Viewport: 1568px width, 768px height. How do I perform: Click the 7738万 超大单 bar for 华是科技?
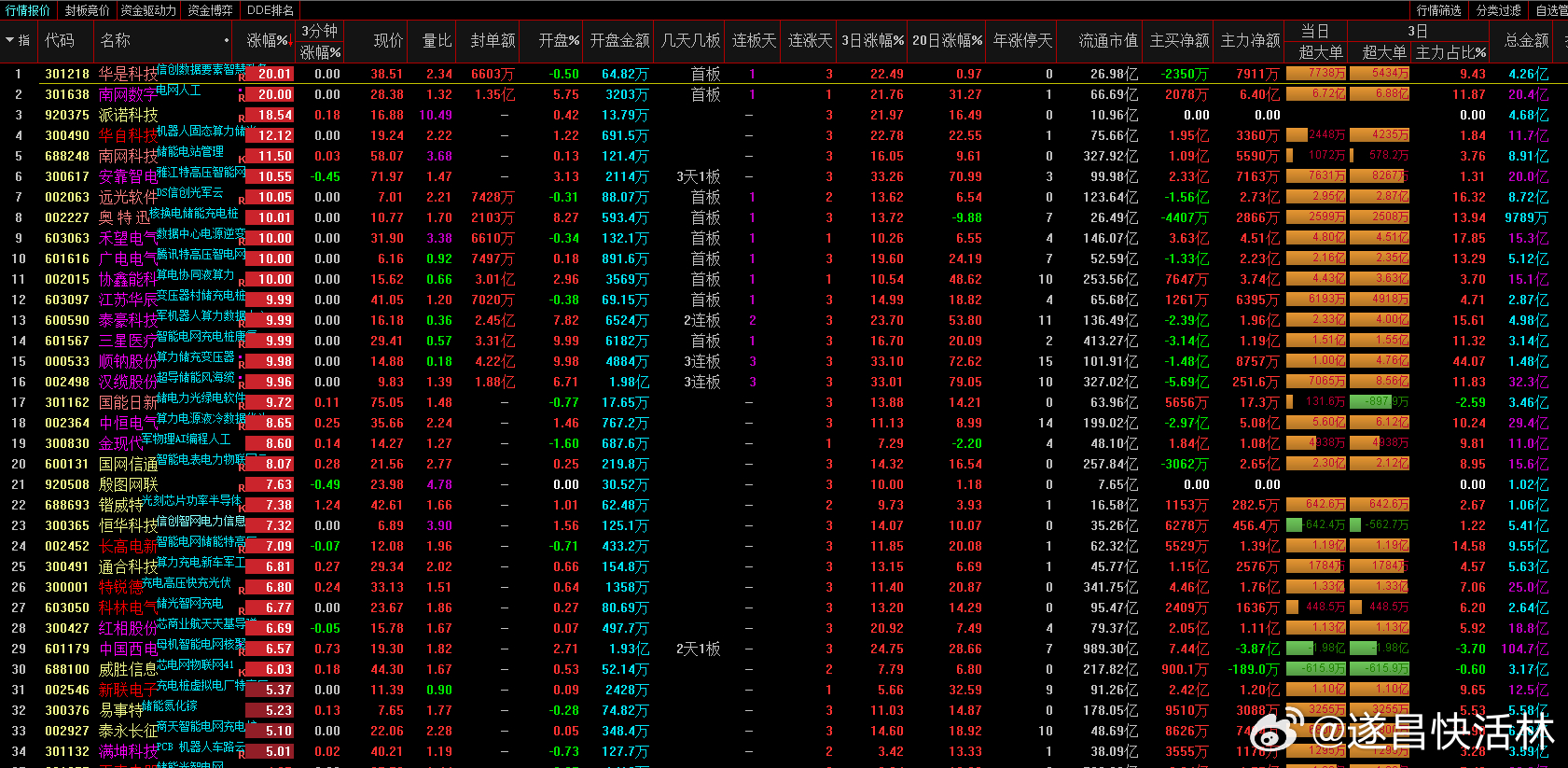point(1316,73)
